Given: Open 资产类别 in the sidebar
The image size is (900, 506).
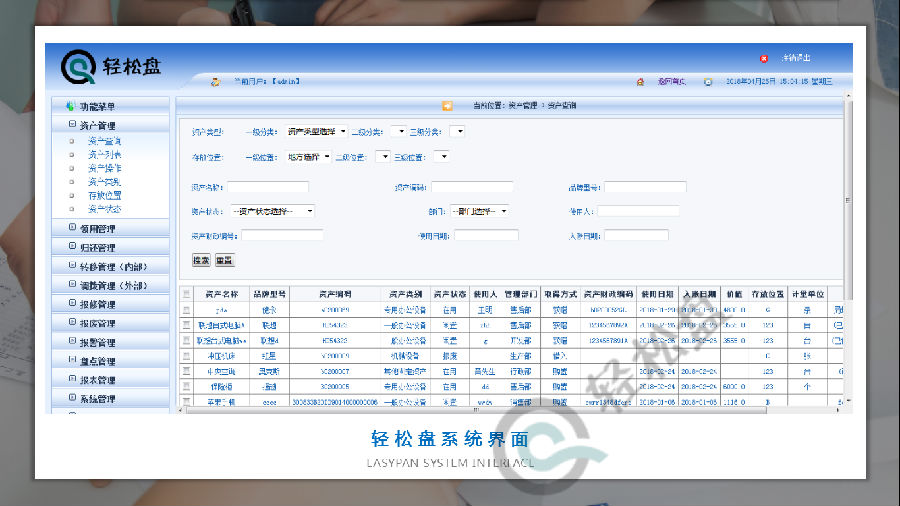Looking at the screenshot, I should [104, 182].
